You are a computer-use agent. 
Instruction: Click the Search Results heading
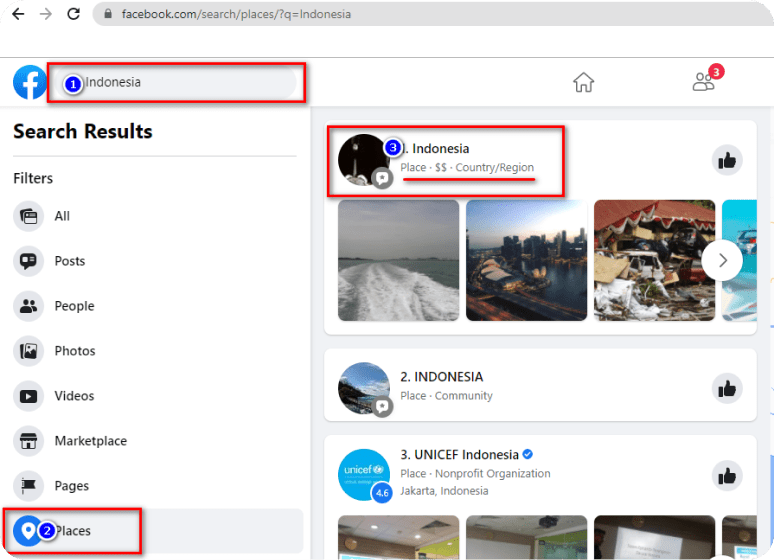(x=83, y=131)
